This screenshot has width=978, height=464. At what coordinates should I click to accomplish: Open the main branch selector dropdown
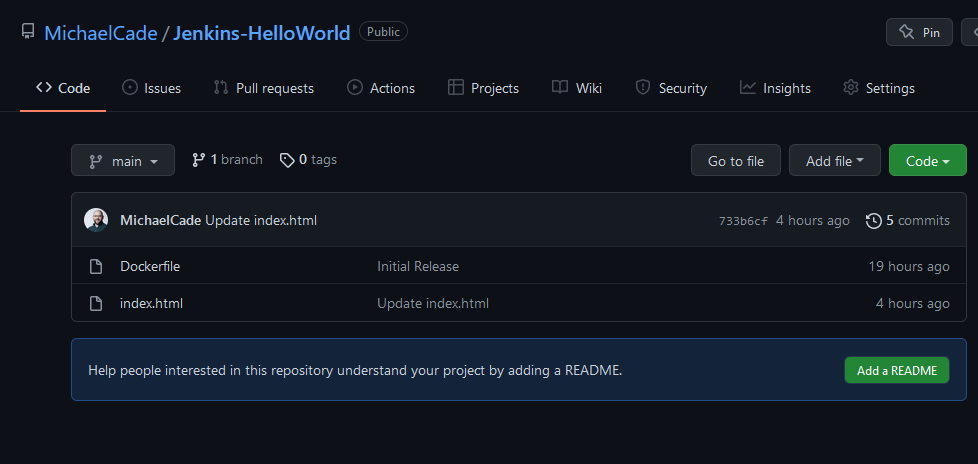click(123, 160)
